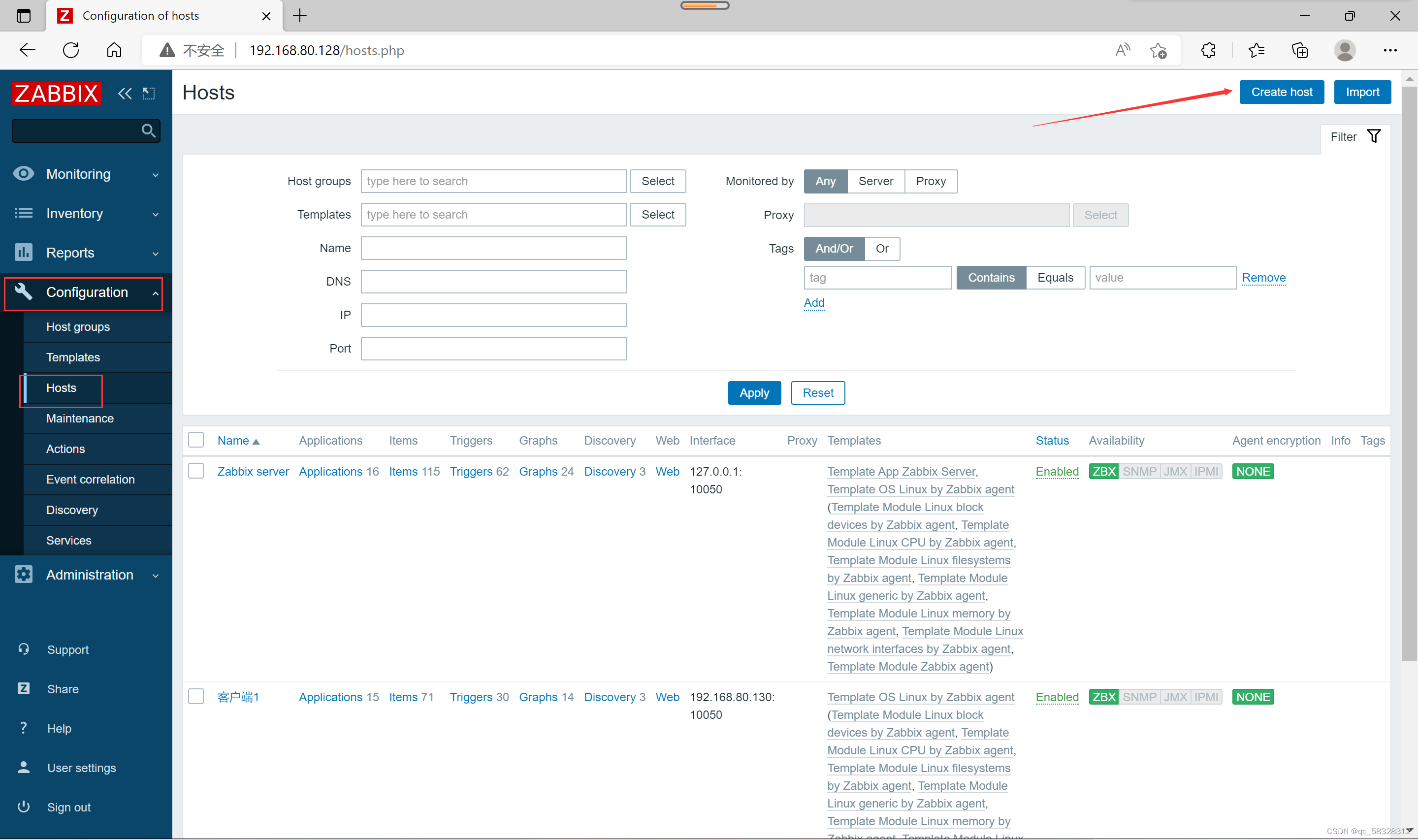Image resolution: width=1418 pixels, height=840 pixels.
Task: Click into the DNS filter field
Action: (493, 281)
